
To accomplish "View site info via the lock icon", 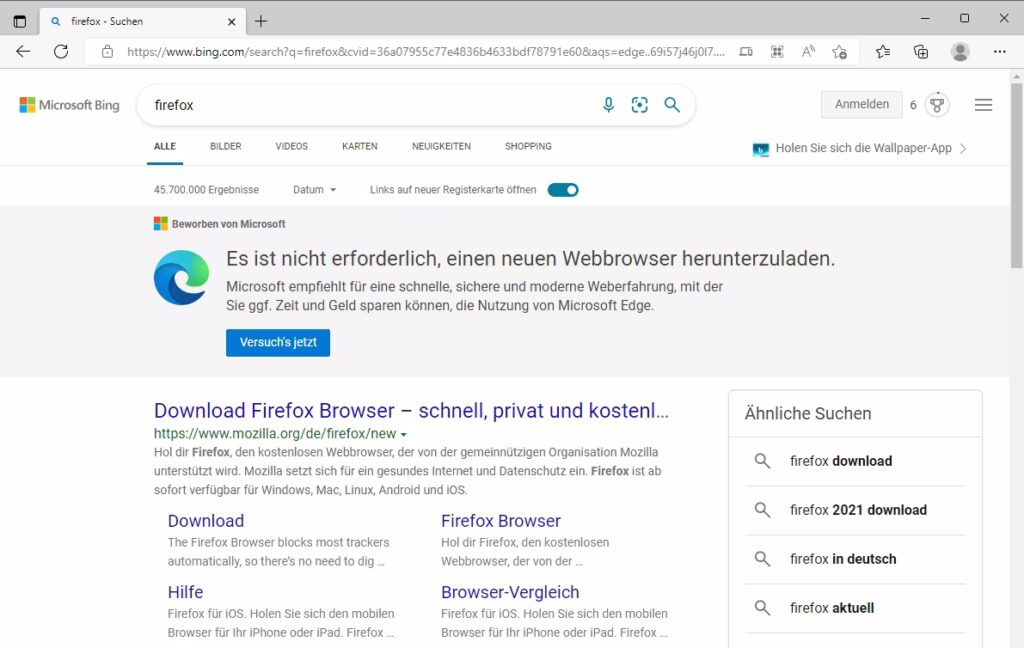I will coord(108,52).
